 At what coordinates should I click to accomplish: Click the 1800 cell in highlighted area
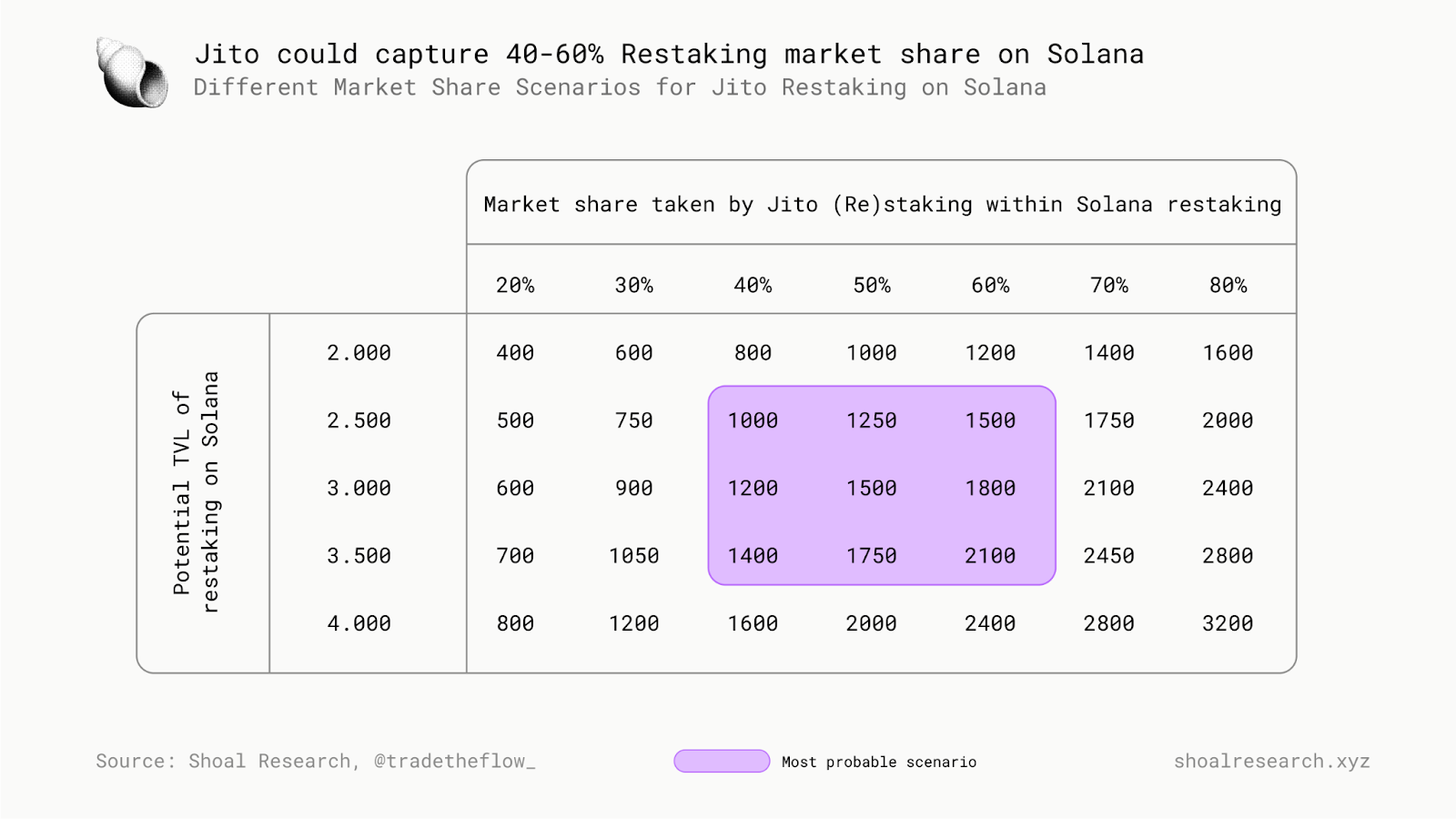pyautogui.click(x=990, y=489)
